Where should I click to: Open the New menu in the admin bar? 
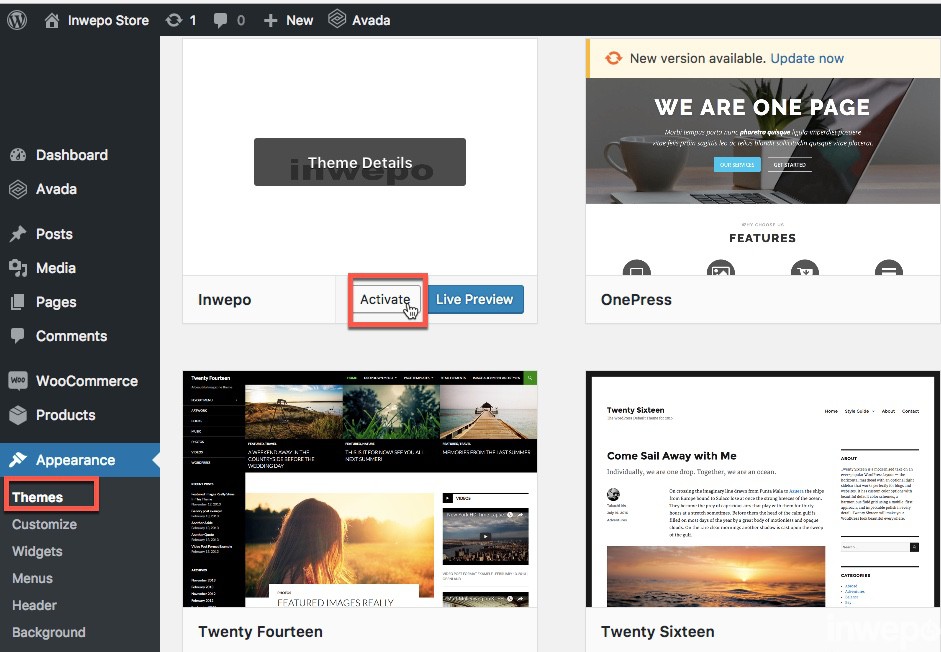288,19
